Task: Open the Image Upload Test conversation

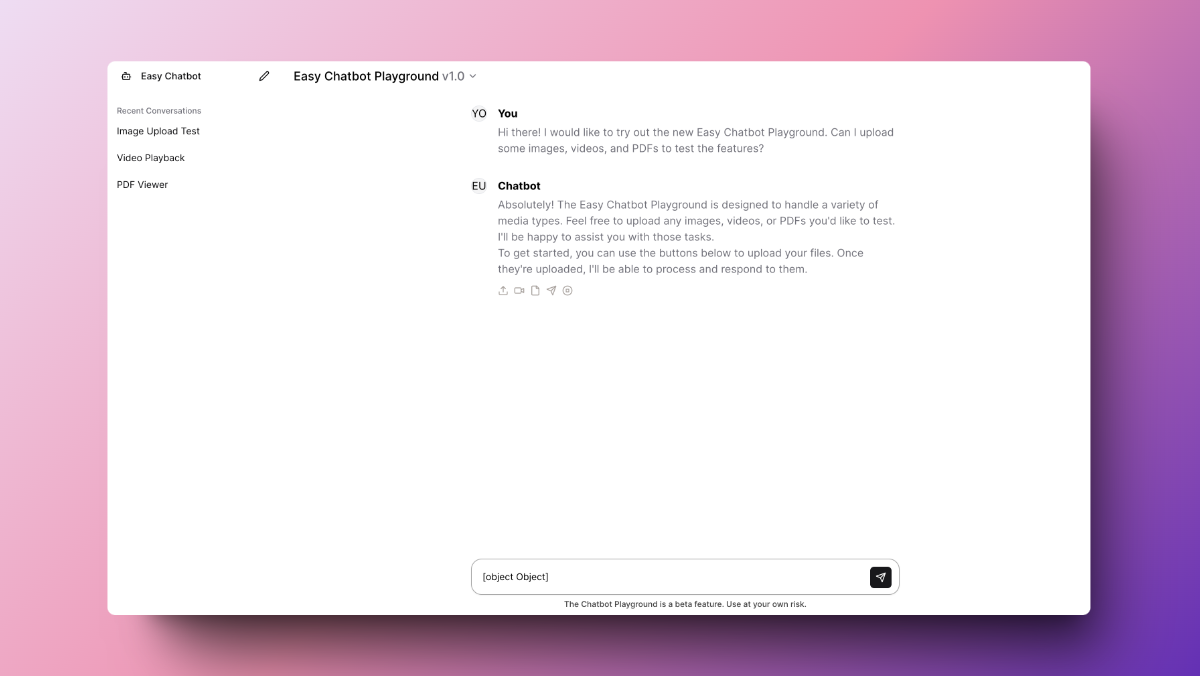Action: pos(158,131)
